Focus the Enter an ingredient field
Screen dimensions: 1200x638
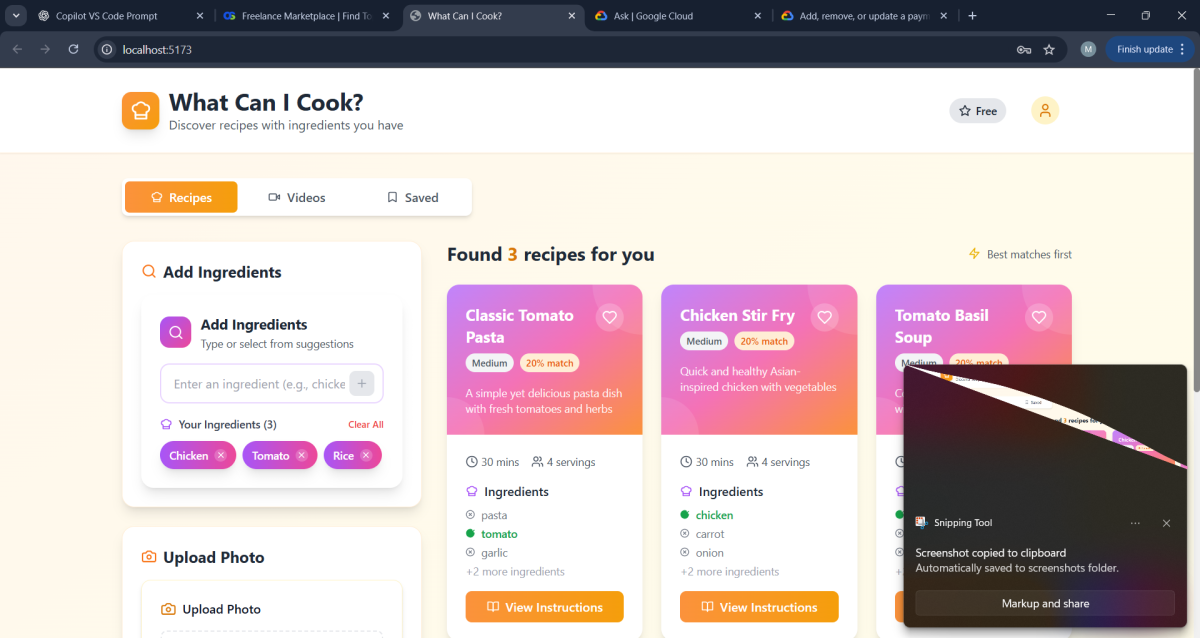258,384
